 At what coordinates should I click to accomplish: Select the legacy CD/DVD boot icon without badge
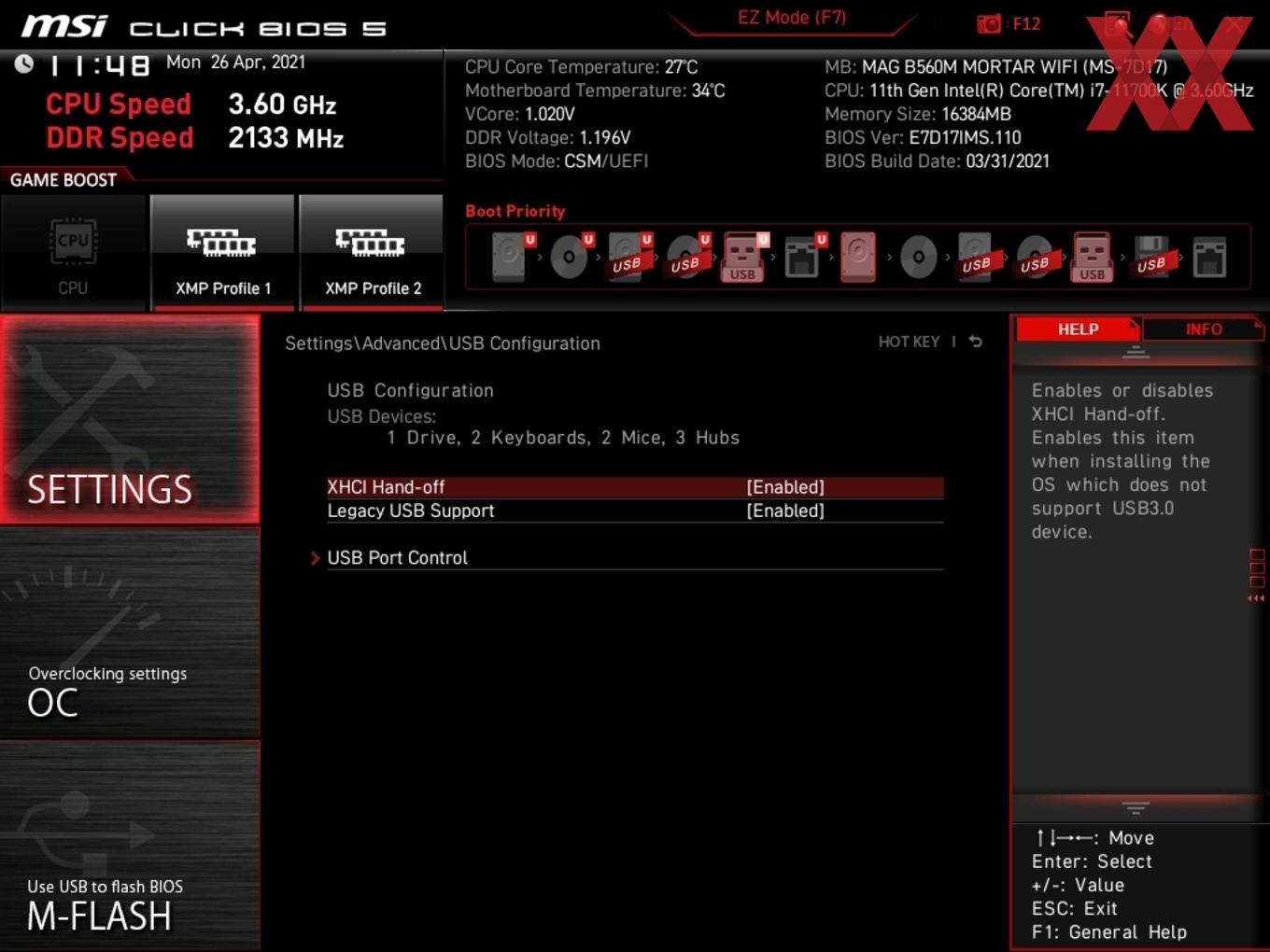point(918,257)
